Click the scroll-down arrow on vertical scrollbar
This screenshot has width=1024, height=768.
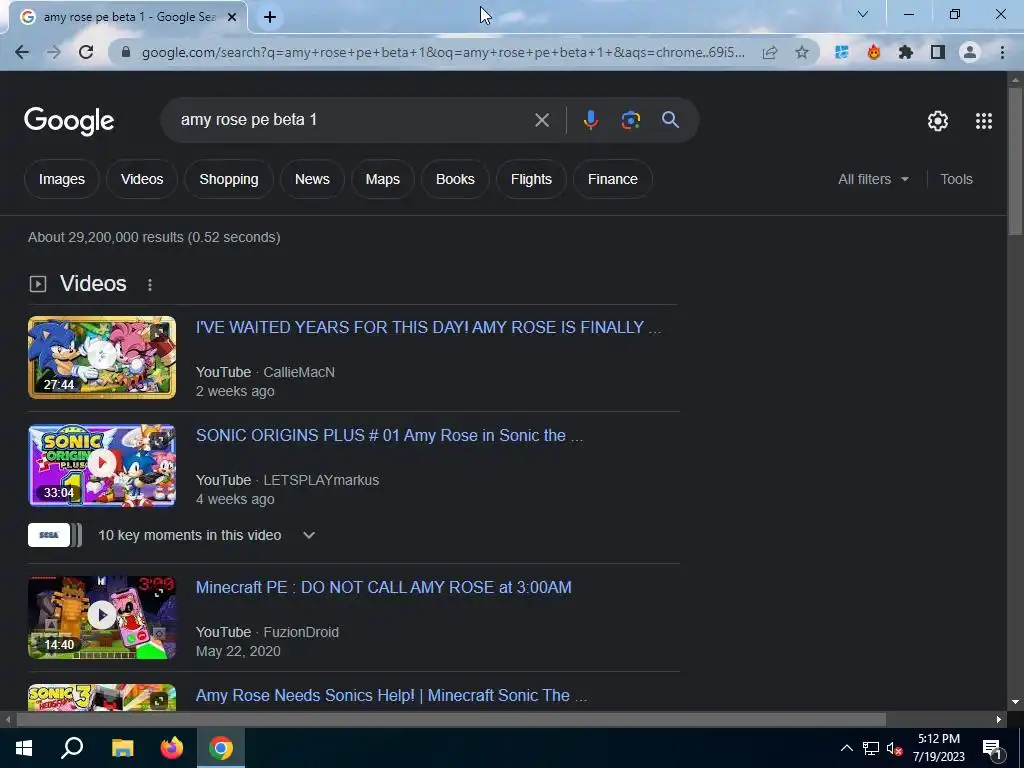click(1016, 702)
